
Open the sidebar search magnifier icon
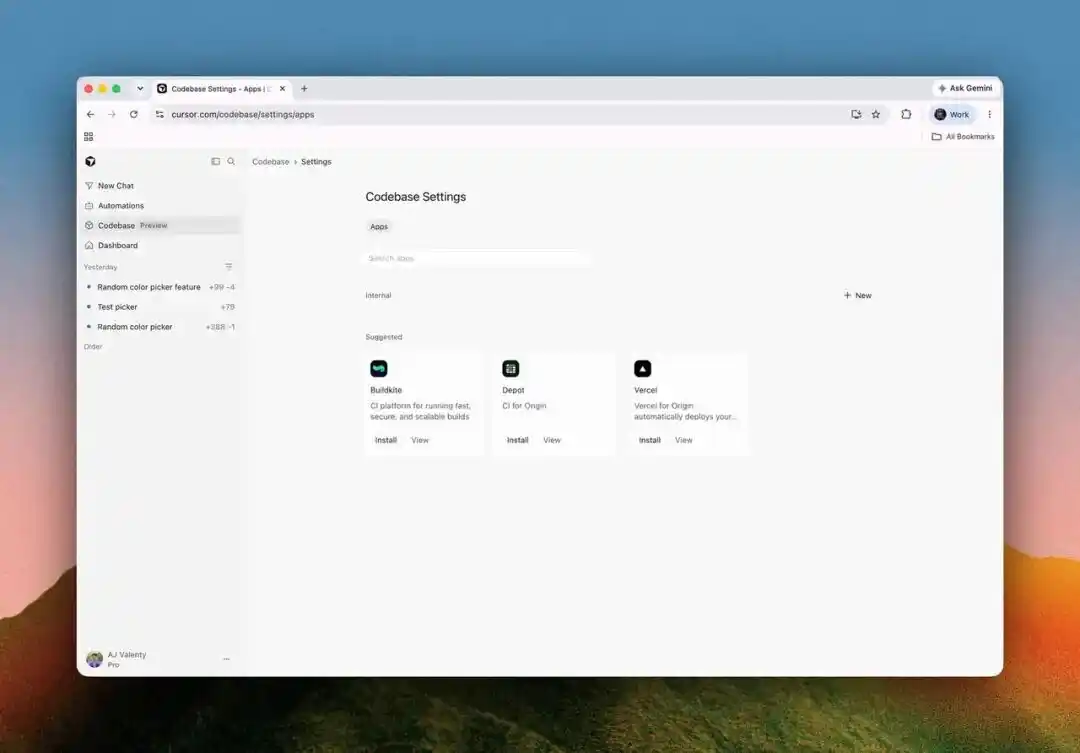tap(231, 161)
